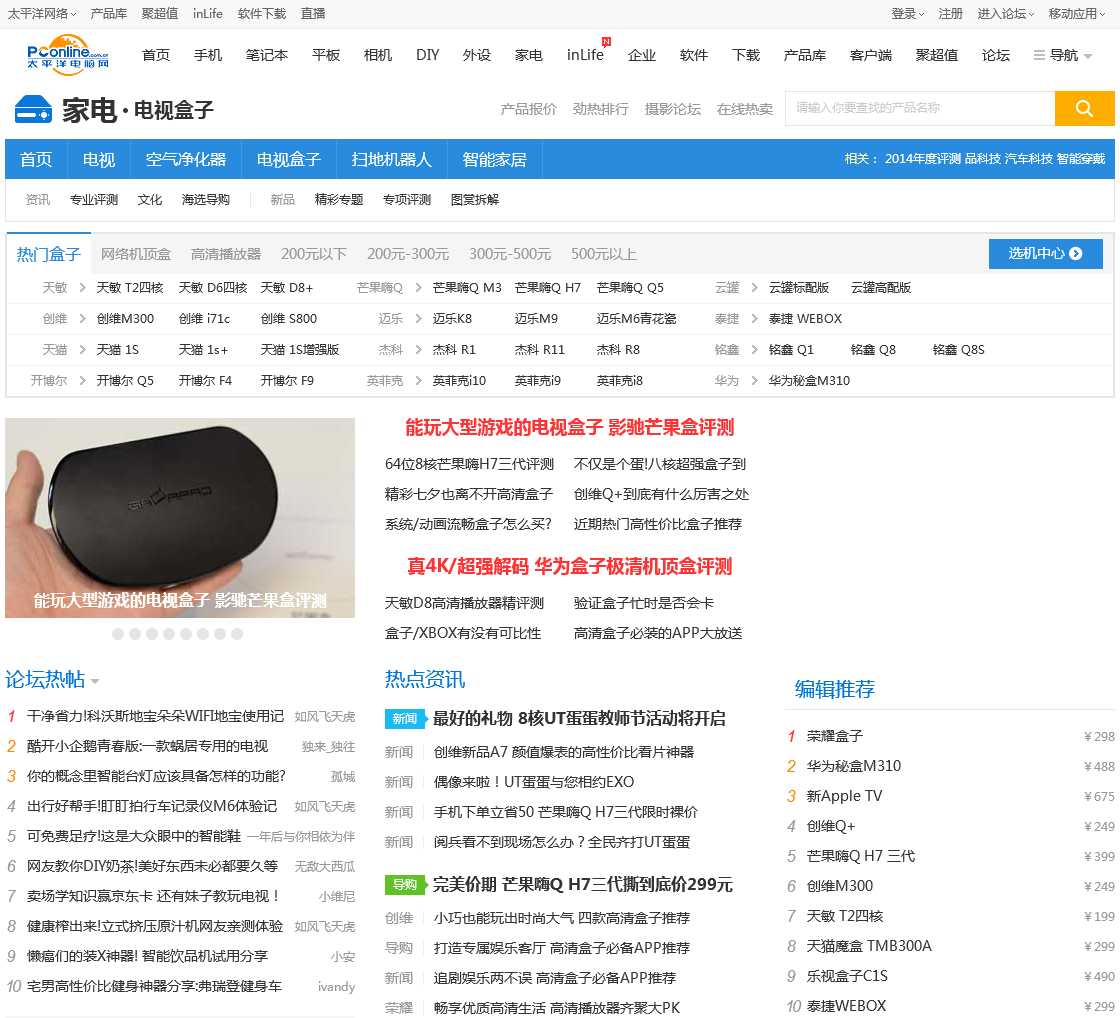Open the 2014年度评测 related link
Screen dimensions: 1120x1018
(922, 159)
